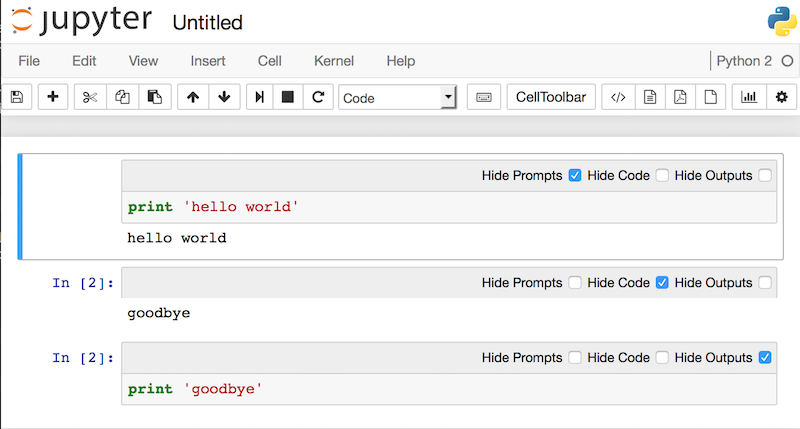Interrupt the kernel with the stop icon
Viewport: 800px width, 429px height.
[288, 97]
